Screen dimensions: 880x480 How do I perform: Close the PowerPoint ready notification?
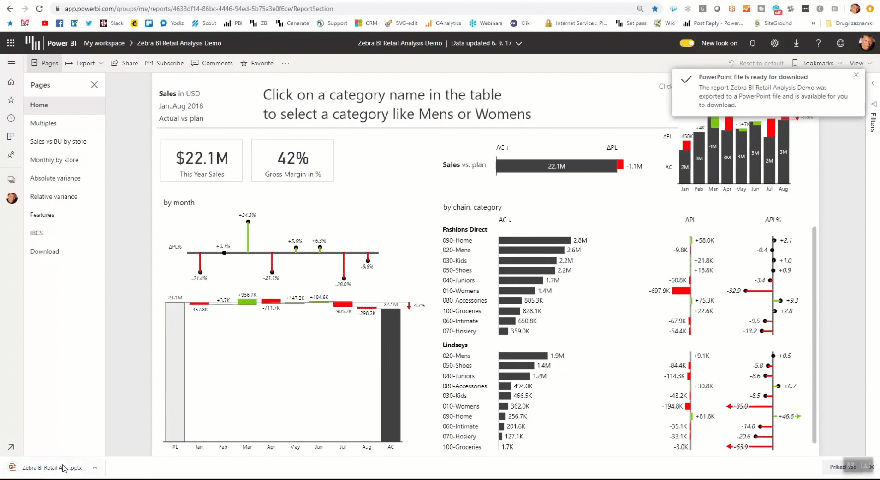coord(856,75)
